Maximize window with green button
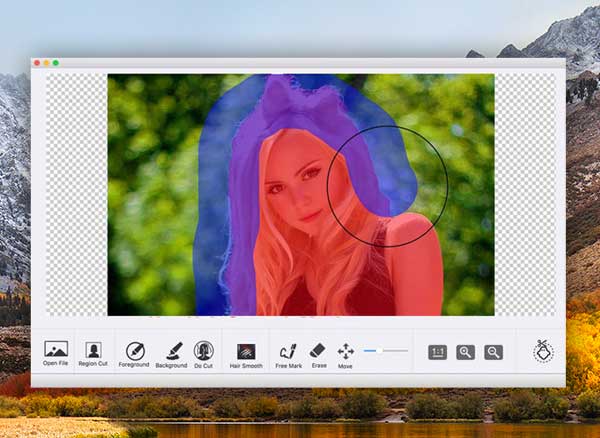This screenshot has height=438, width=600. point(56,63)
